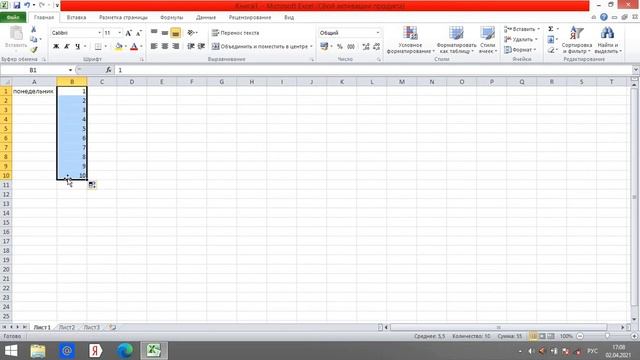The image size is (640, 360).
Task: Open the font size 11 dropdown
Action: click(x=120, y=33)
